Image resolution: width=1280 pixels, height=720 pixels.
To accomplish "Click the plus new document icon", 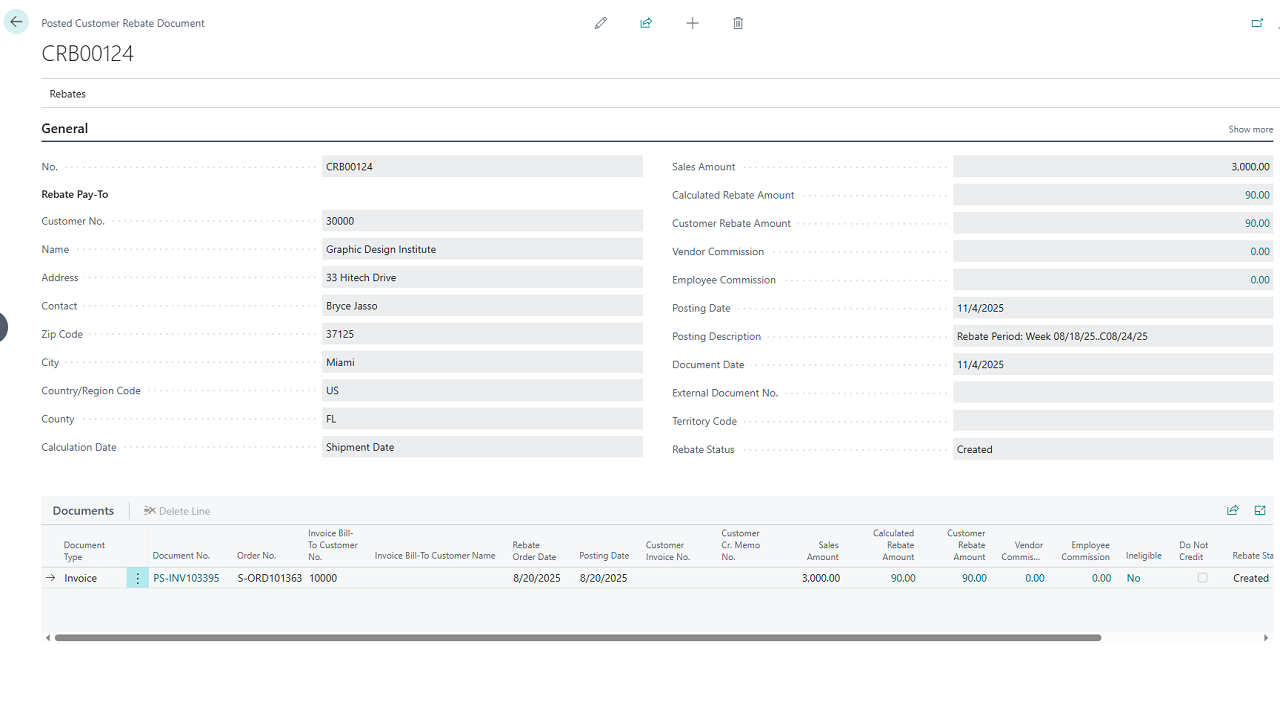I will coord(692,23).
